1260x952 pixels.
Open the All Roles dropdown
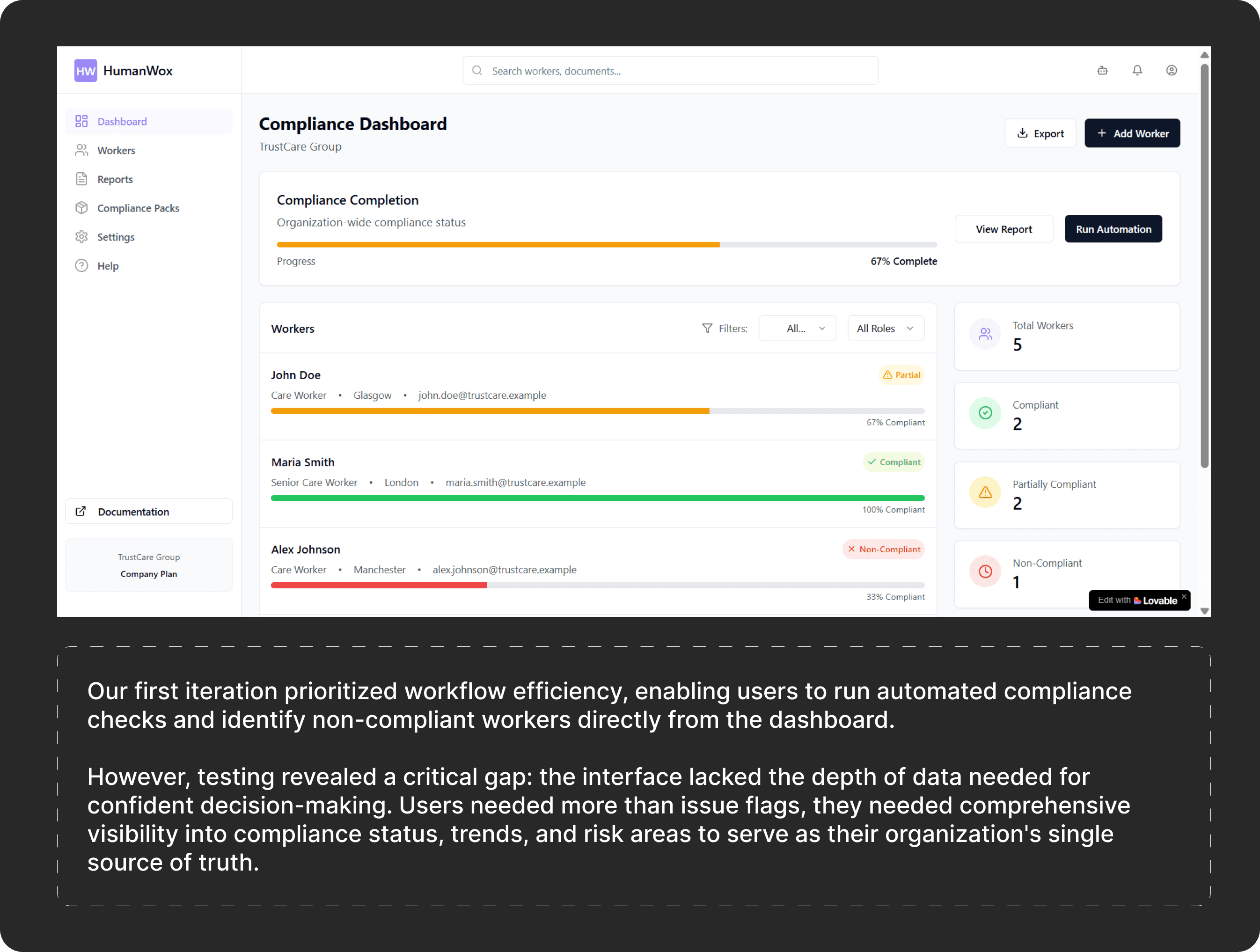(x=885, y=329)
